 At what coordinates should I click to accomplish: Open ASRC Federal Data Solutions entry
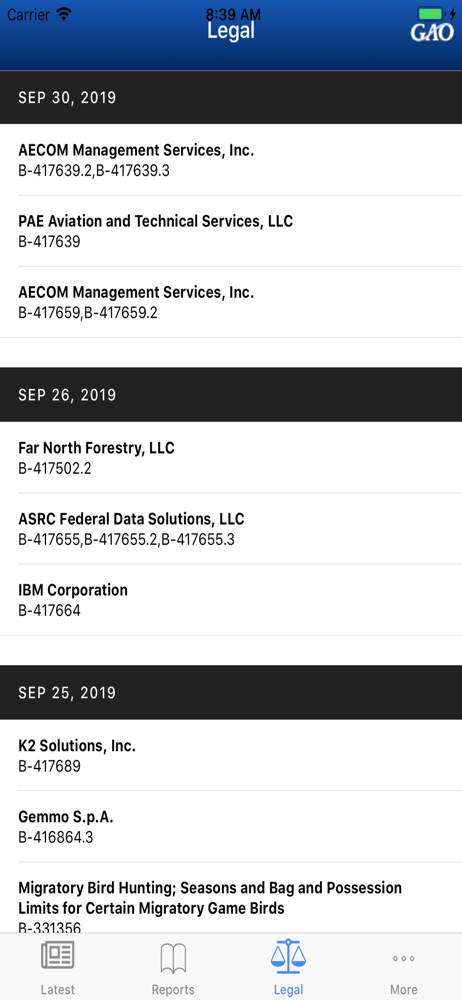click(231, 529)
